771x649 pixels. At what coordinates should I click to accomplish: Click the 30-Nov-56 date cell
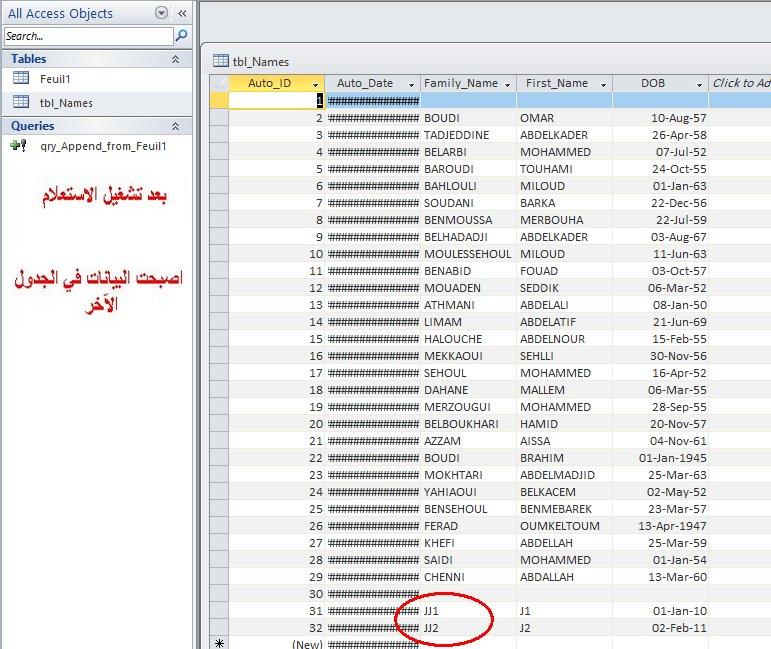click(660, 356)
